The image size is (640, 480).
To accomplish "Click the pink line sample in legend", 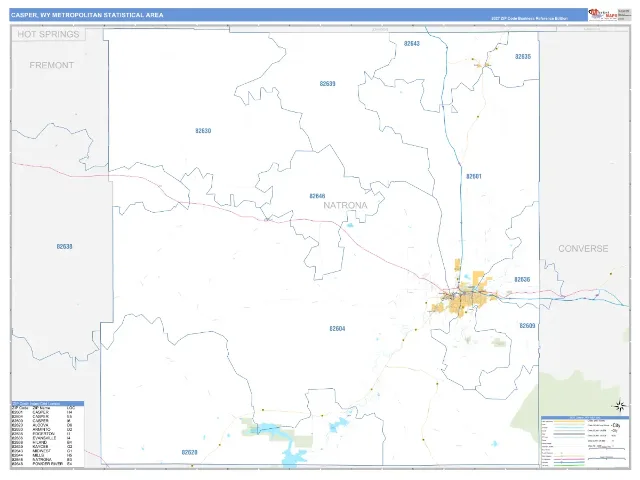I will click(569, 459).
